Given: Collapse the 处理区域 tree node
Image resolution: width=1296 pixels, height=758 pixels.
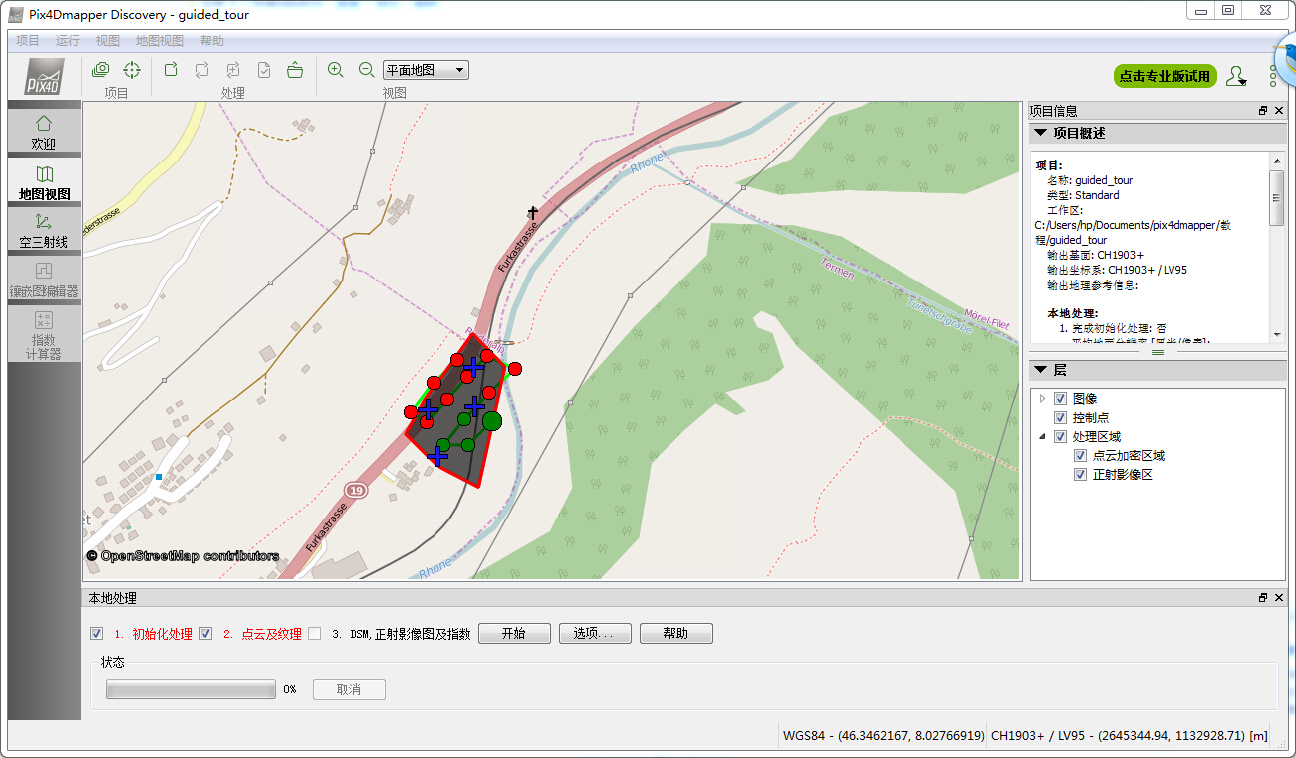Looking at the screenshot, I should pyautogui.click(x=1043, y=437).
